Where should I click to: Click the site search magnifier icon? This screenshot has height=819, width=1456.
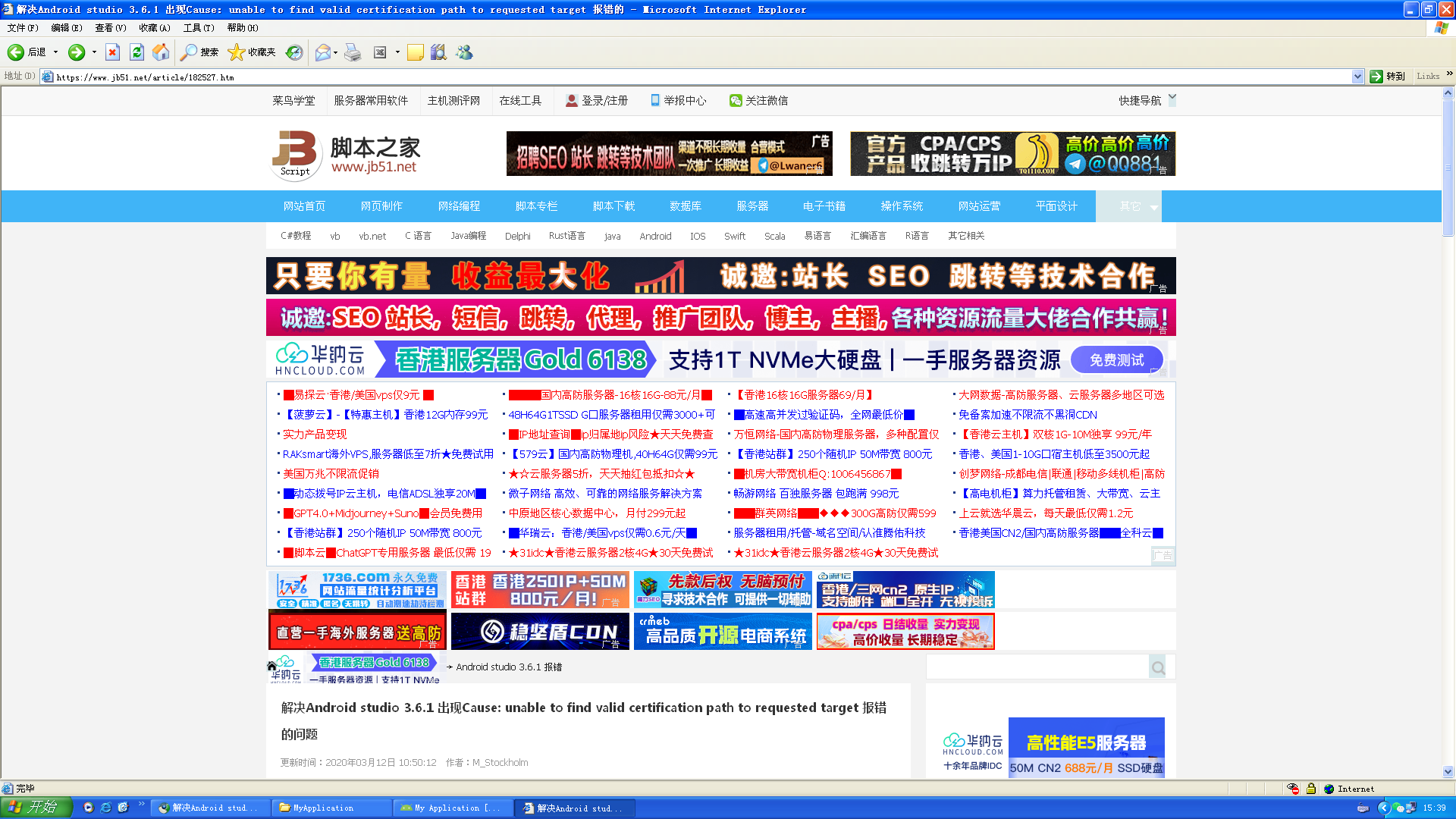coord(1158,667)
